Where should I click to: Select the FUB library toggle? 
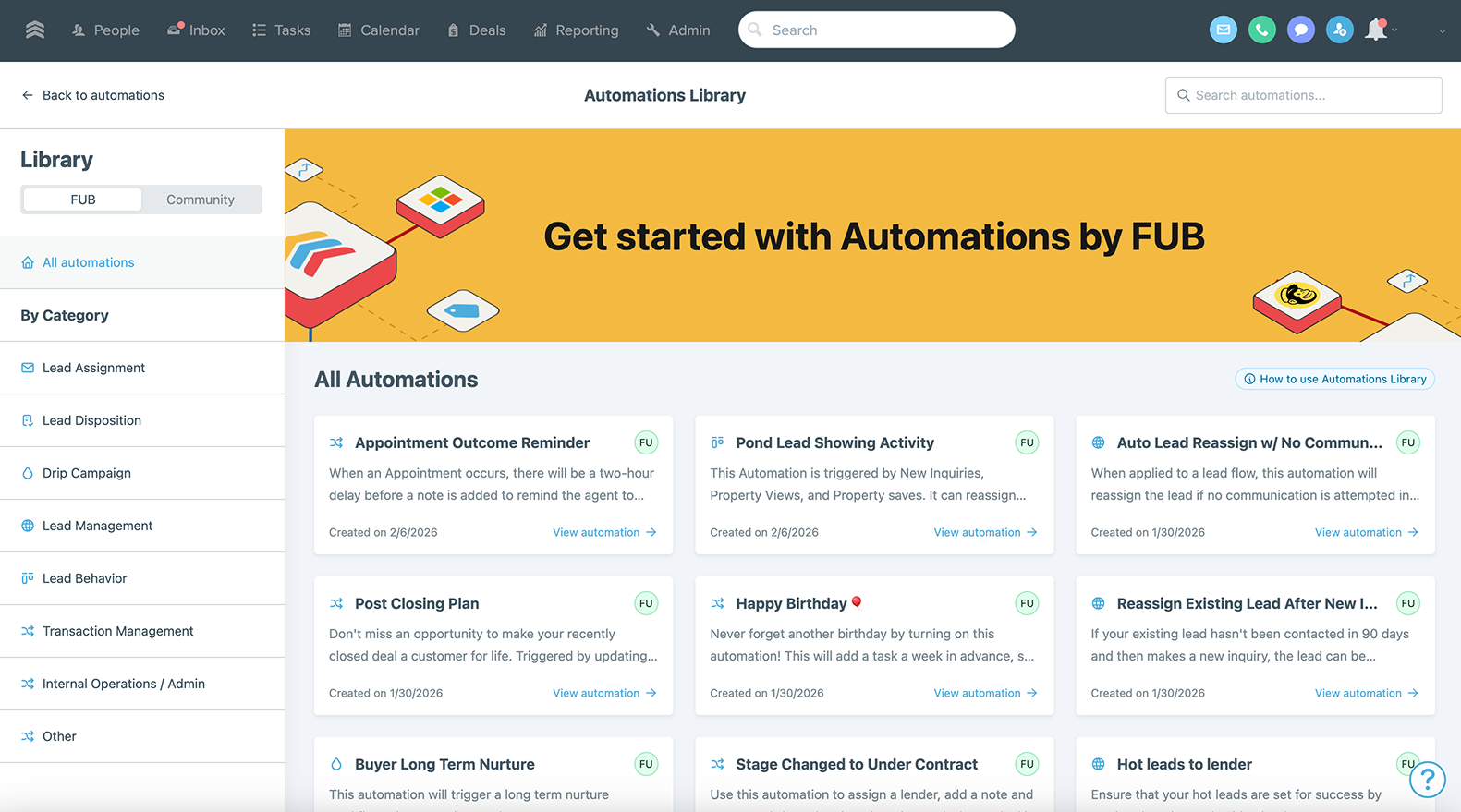click(83, 200)
